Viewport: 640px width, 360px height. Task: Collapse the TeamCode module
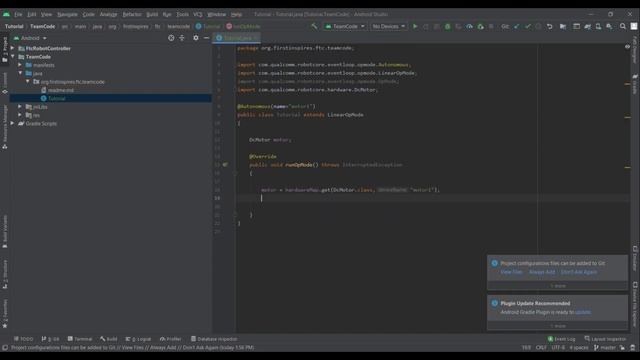13,57
